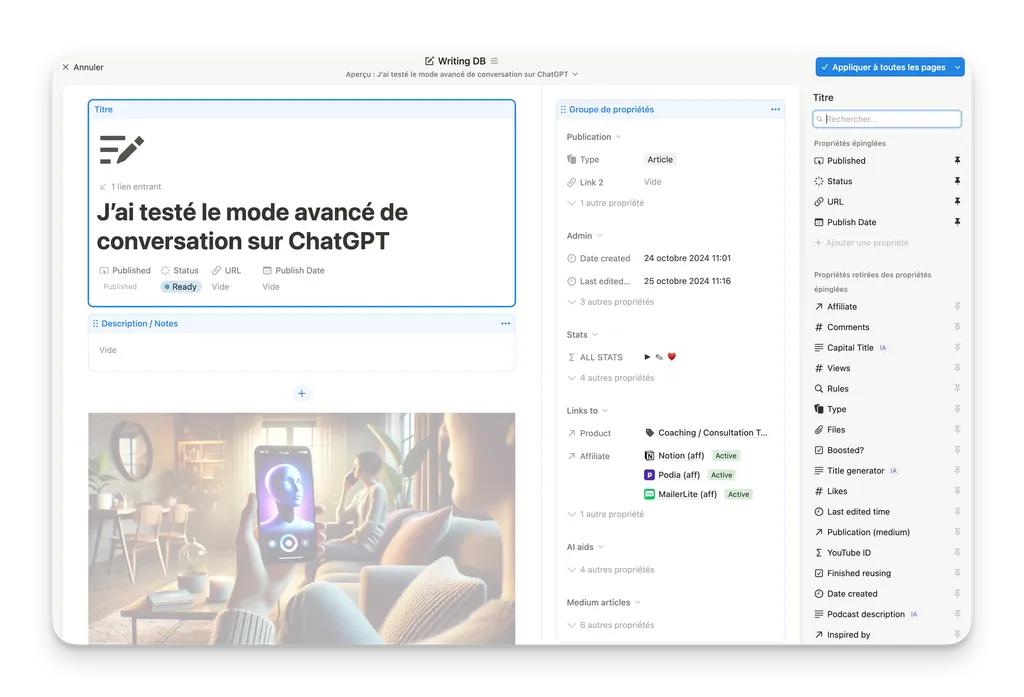Expand 4 autres propriétés under Stats
The image size is (1024, 697).
tap(611, 378)
